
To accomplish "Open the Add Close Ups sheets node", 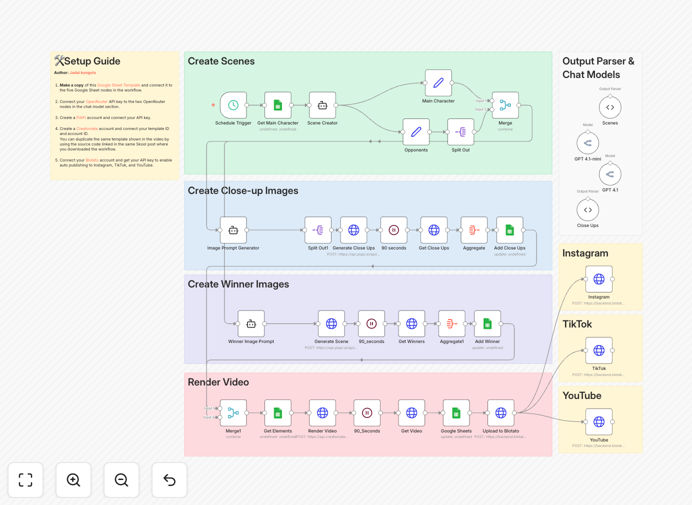I will (x=510, y=230).
